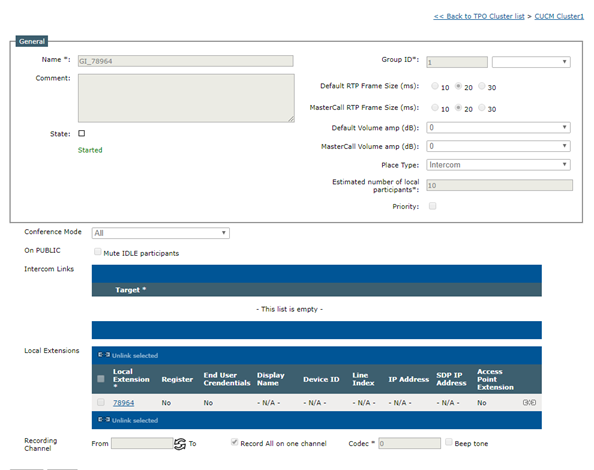Click 'This list is empty' message
The image size is (594, 470).
pyautogui.click(x=289, y=309)
